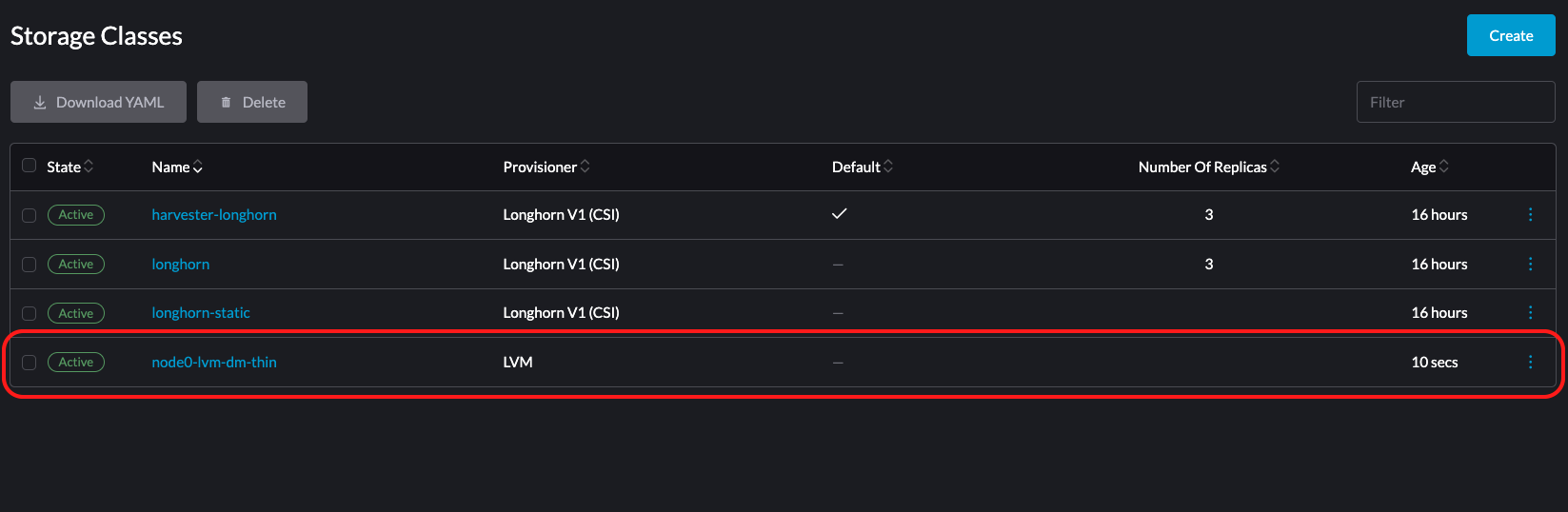
Task: Open row actions menu for harvester-longhorn
Action: tap(1530, 215)
